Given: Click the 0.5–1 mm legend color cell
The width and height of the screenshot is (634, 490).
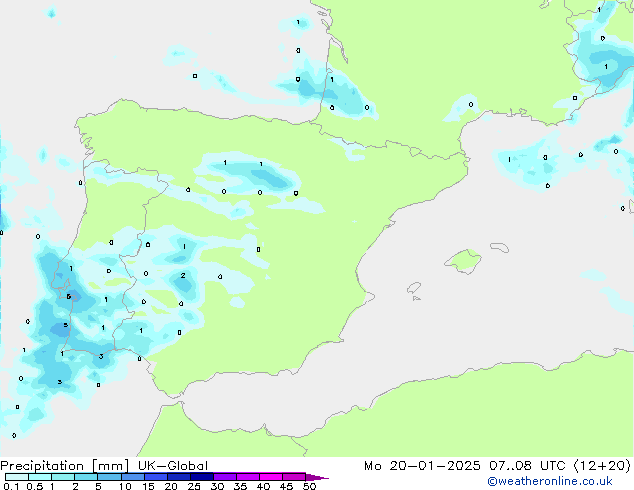Looking at the screenshot, I should point(40,477).
